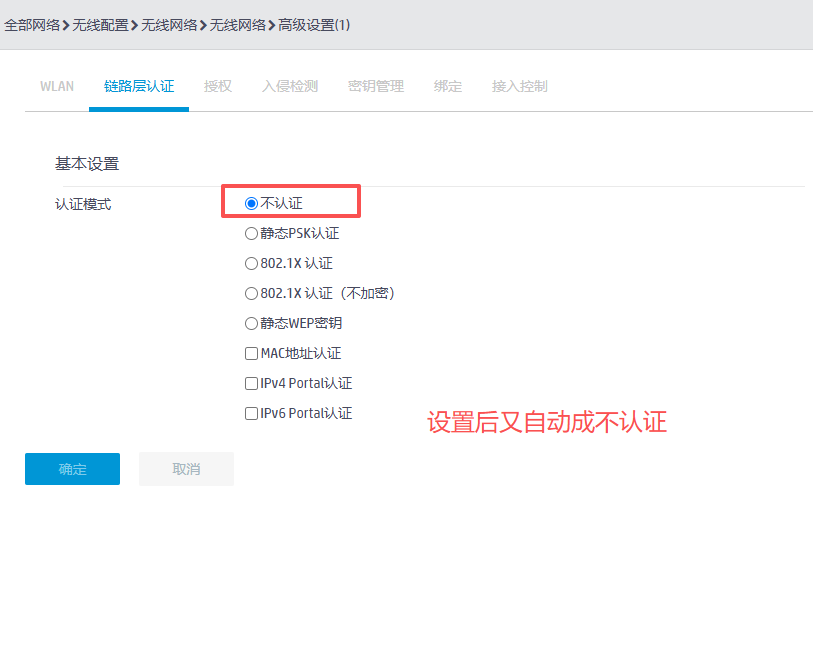Switch to the WLAN tab
The height and width of the screenshot is (652, 813).
pyautogui.click(x=57, y=86)
